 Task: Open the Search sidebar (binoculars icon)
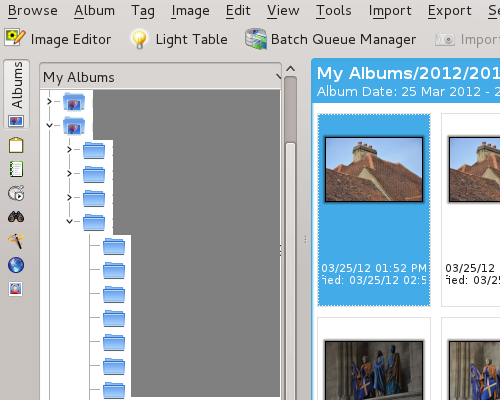coord(16,217)
